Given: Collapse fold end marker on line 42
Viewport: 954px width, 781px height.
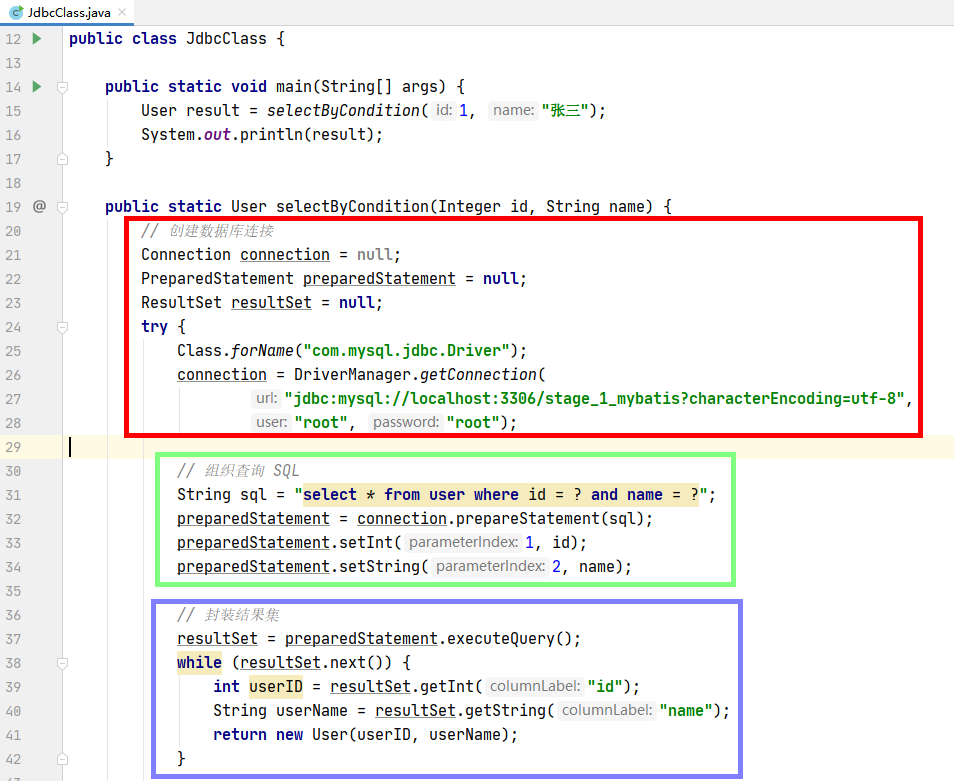Looking at the screenshot, I should (62, 759).
